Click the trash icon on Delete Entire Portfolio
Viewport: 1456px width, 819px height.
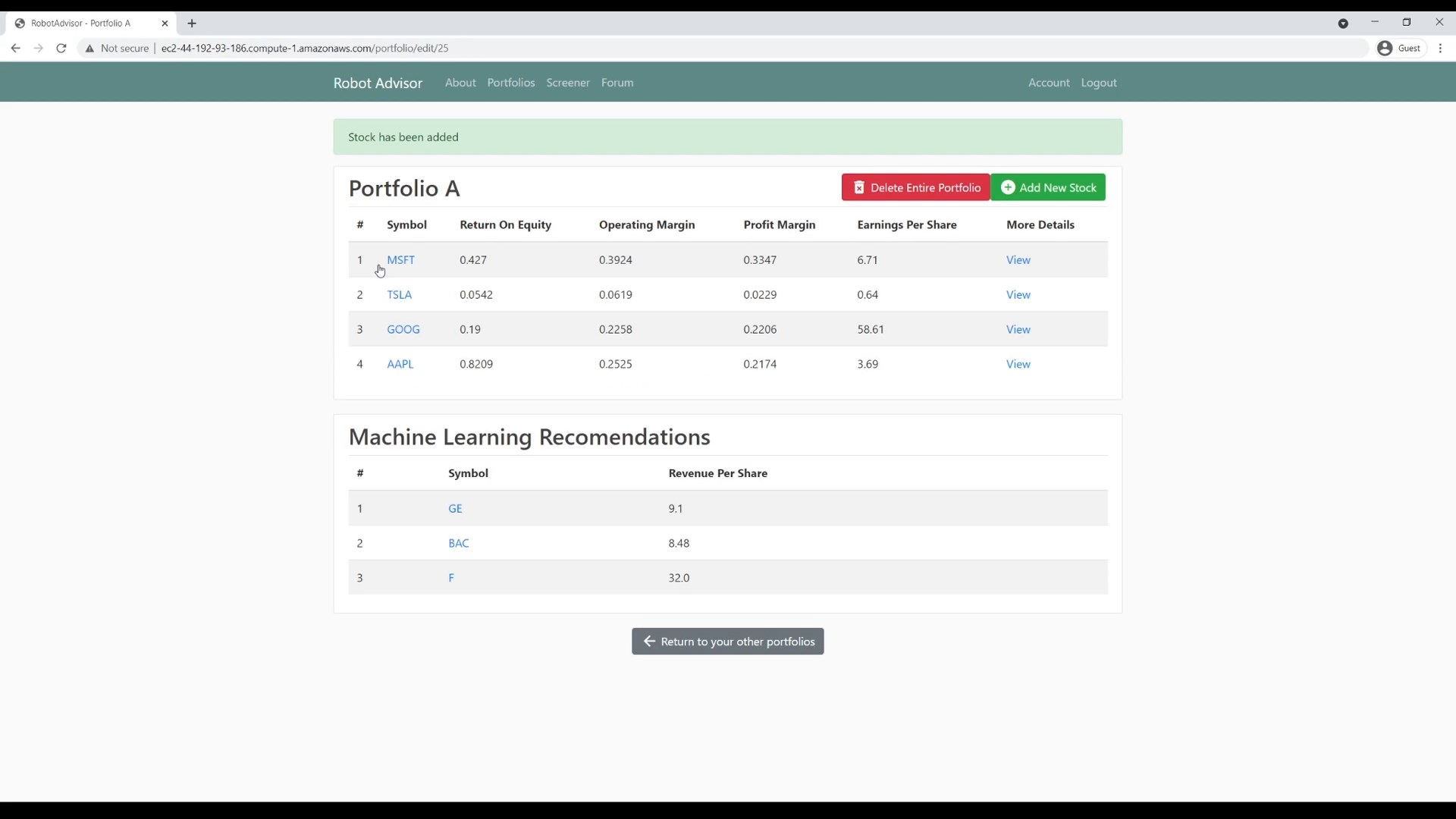859,187
